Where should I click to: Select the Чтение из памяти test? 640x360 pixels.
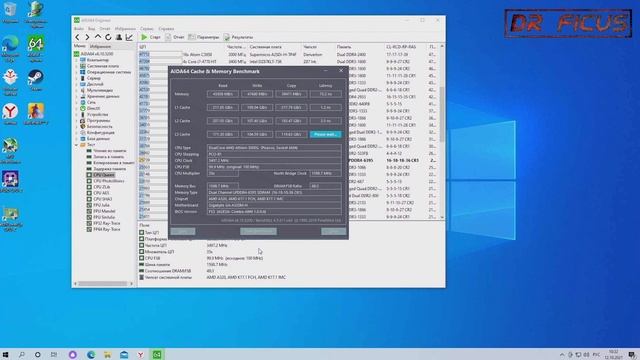[109, 151]
